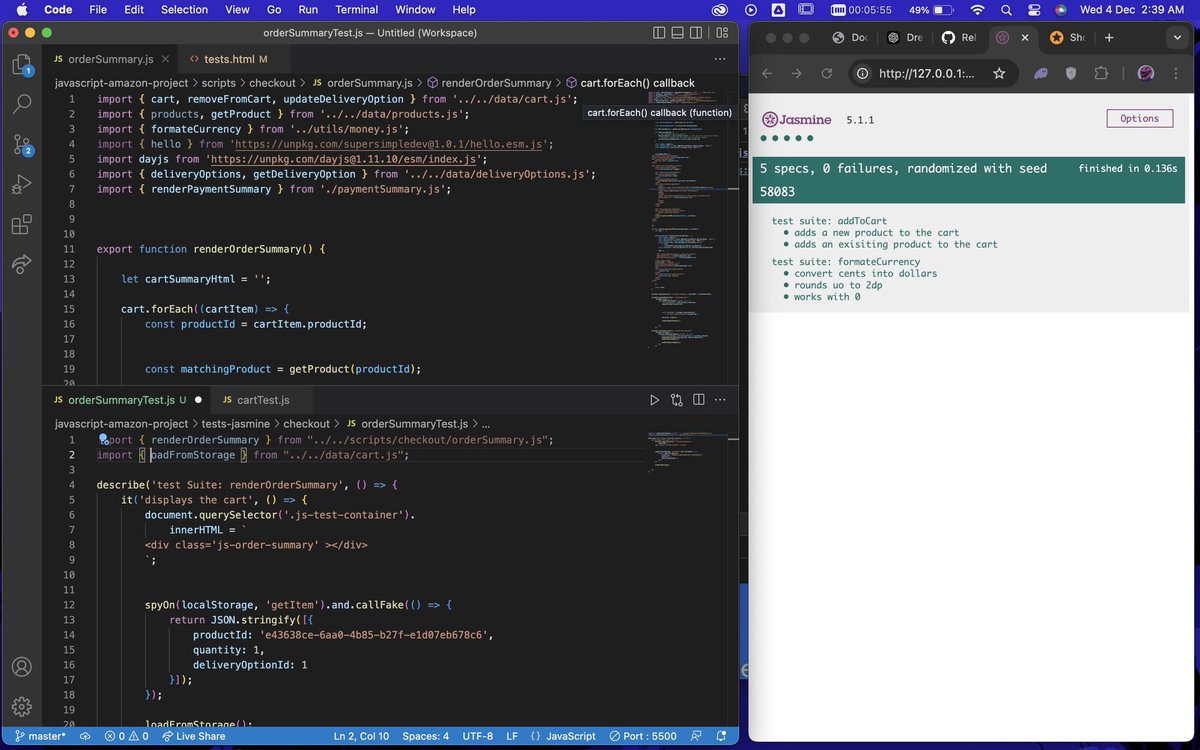Open notifications bell in status bar

click(x=723, y=736)
